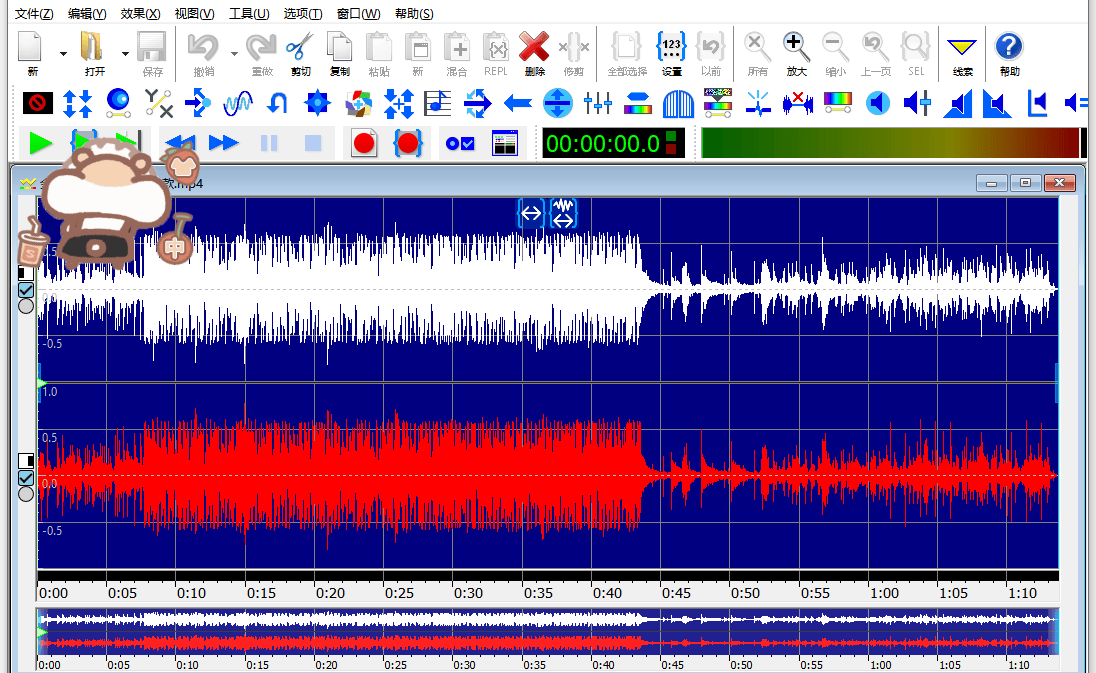Image resolution: width=1096 pixels, height=673 pixels.
Task: Open the 文件(Z) menu
Action: 34,13
